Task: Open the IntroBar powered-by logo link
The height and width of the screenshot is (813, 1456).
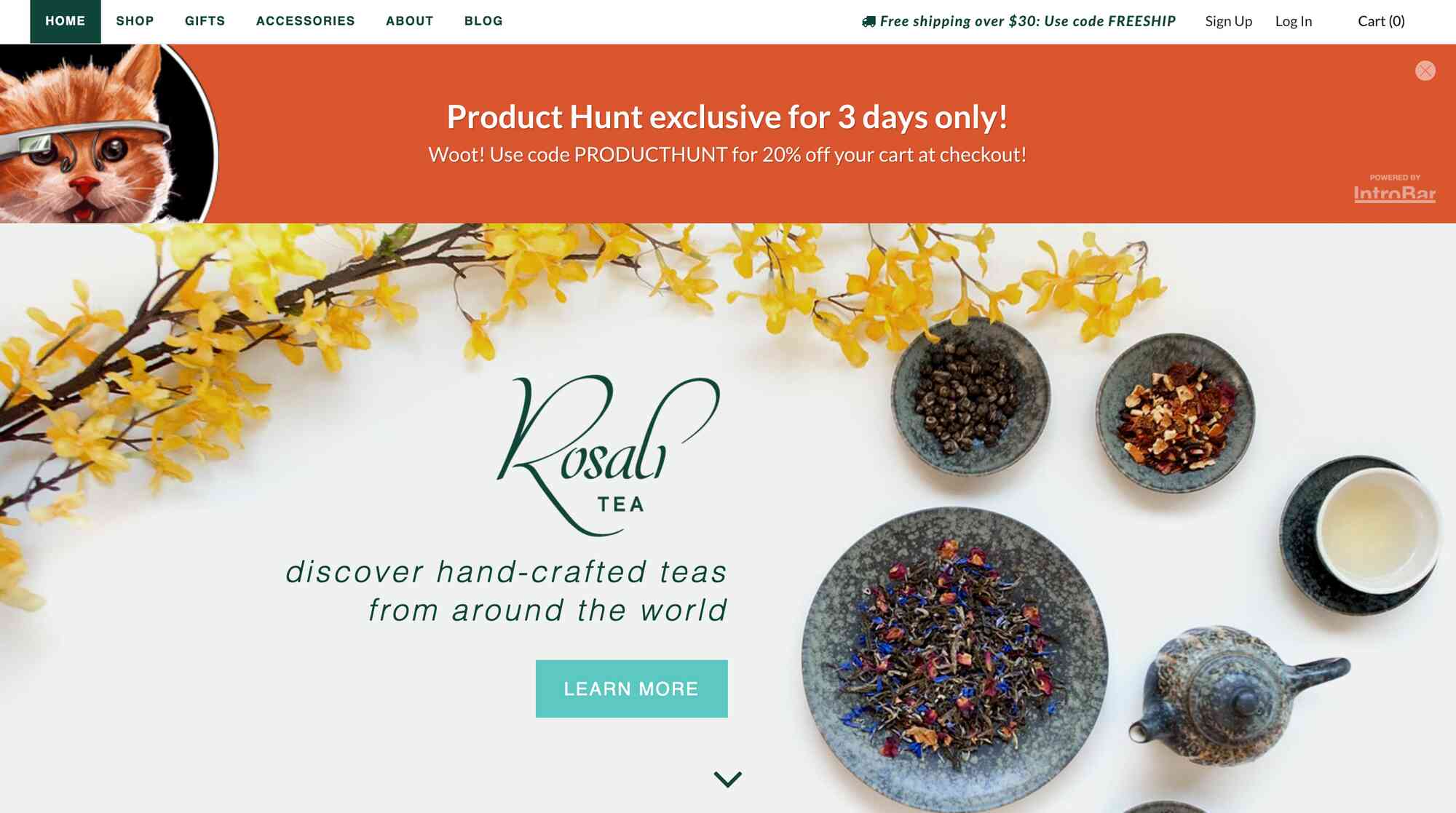Action: tap(1394, 189)
